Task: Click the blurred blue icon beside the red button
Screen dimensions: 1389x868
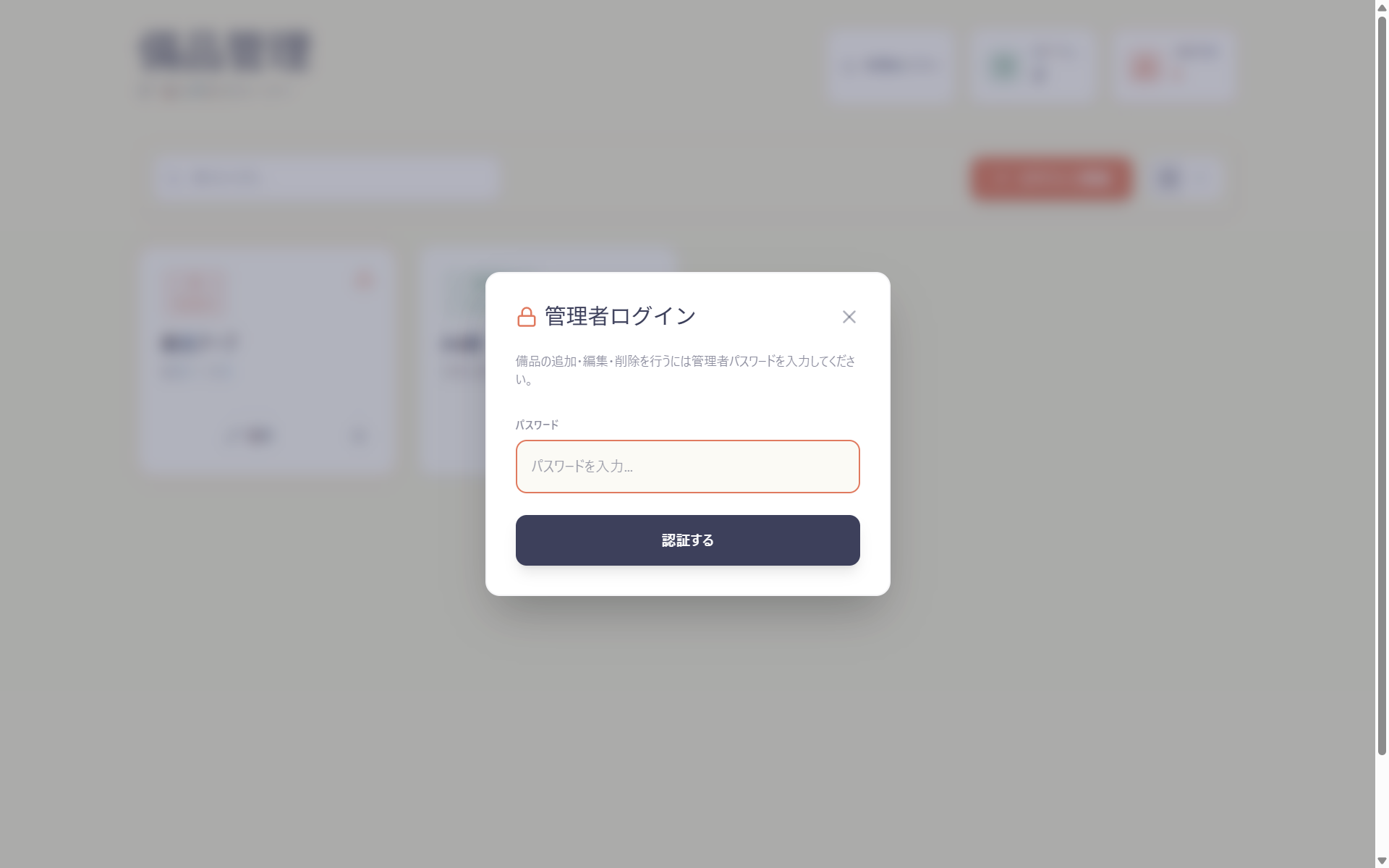Action: [x=1170, y=178]
